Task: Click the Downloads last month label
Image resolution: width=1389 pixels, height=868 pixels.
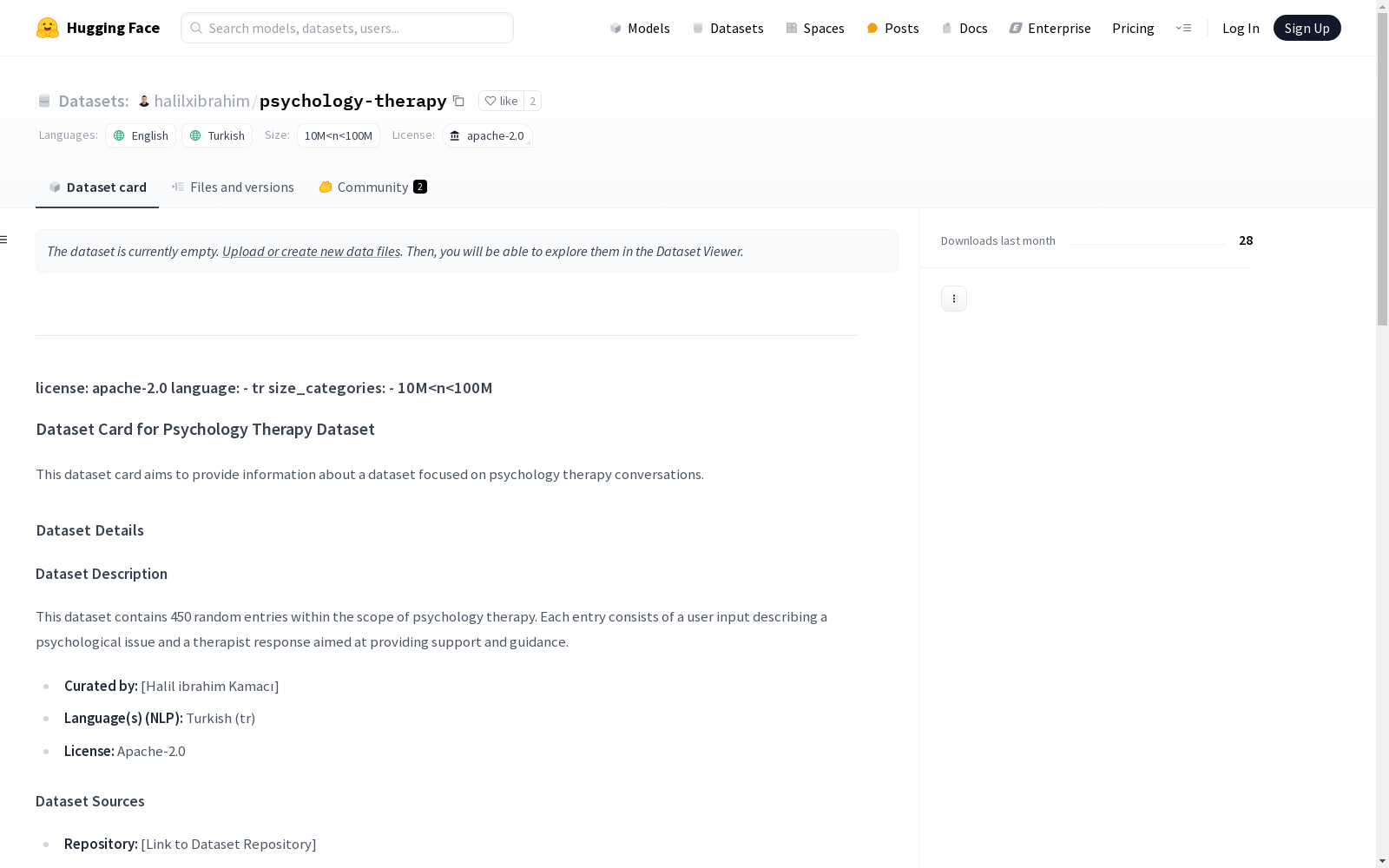Action: [998, 240]
